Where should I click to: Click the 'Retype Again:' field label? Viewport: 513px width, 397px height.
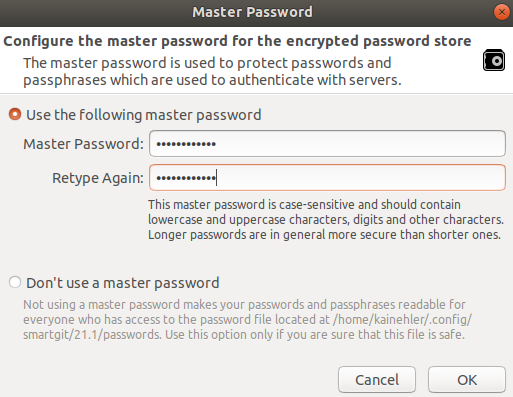click(98, 178)
